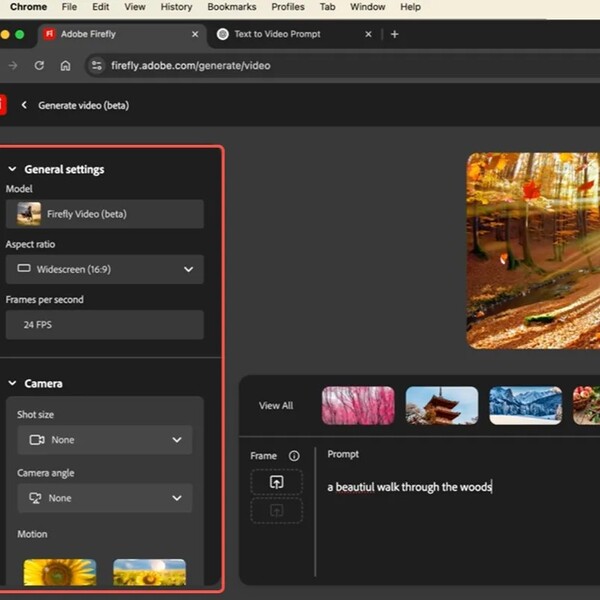Open the Aspect ratio Widescreen dropdown

click(x=105, y=269)
